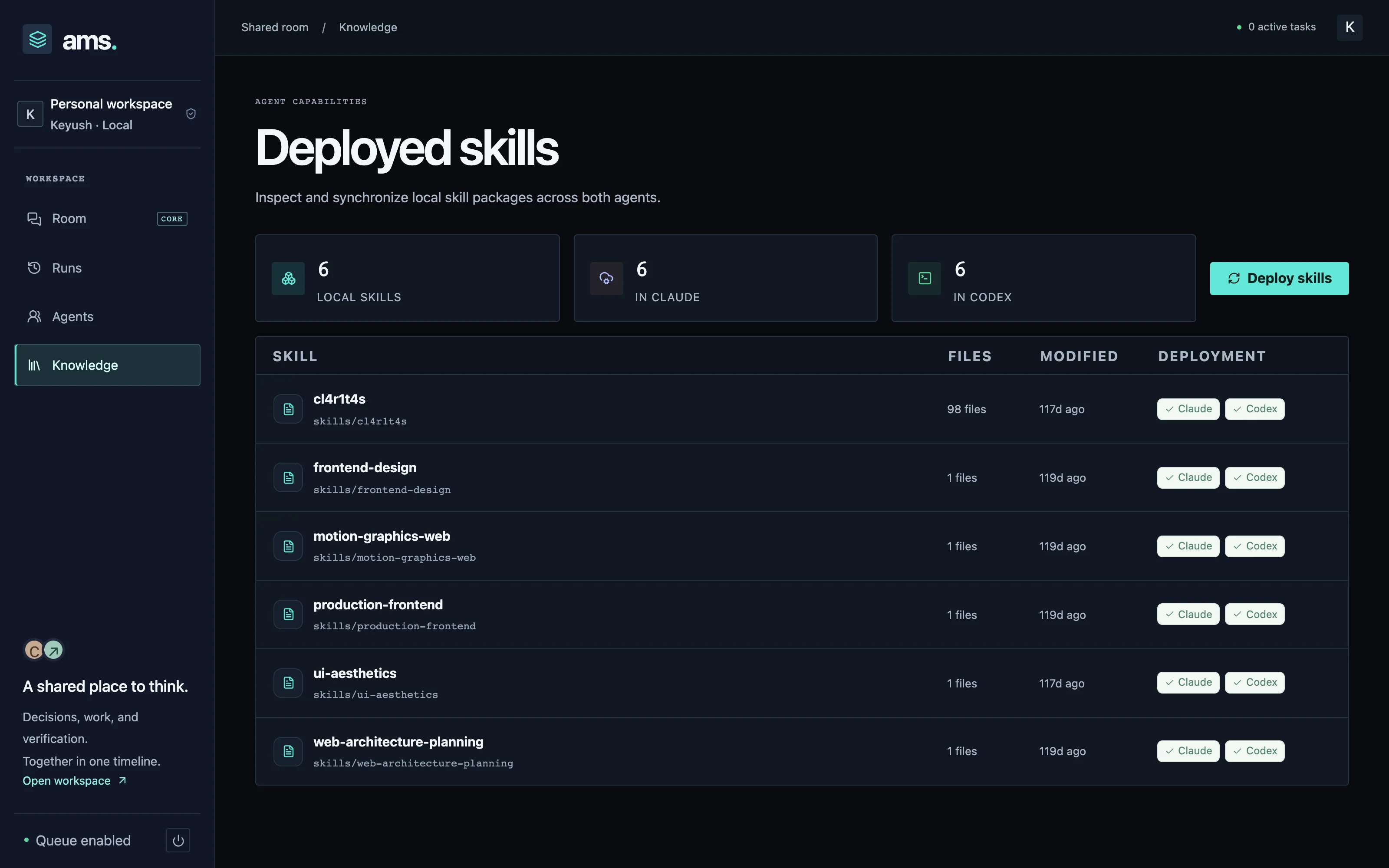Click the Claude badge for web-architecture-planning
Image resolution: width=1389 pixels, height=868 pixels.
click(x=1188, y=751)
